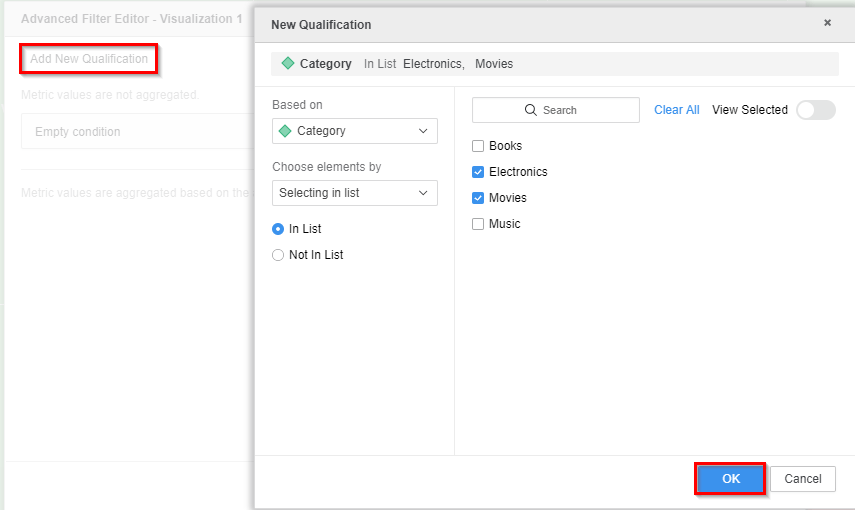The width and height of the screenshot is (855, 510).
Task: Check the Music checkbox
Action: [x=478, y=224]
